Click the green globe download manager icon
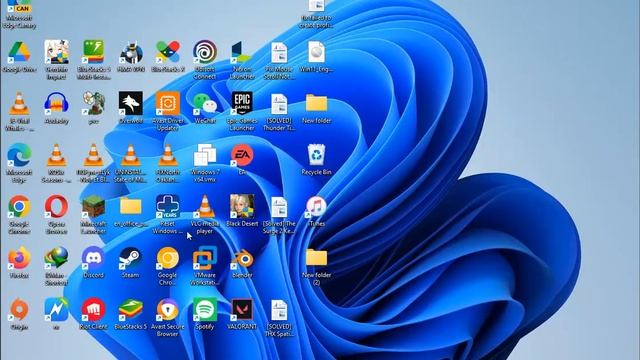The width and height of the screenshot is (640, 360). (x=56, y=258)
